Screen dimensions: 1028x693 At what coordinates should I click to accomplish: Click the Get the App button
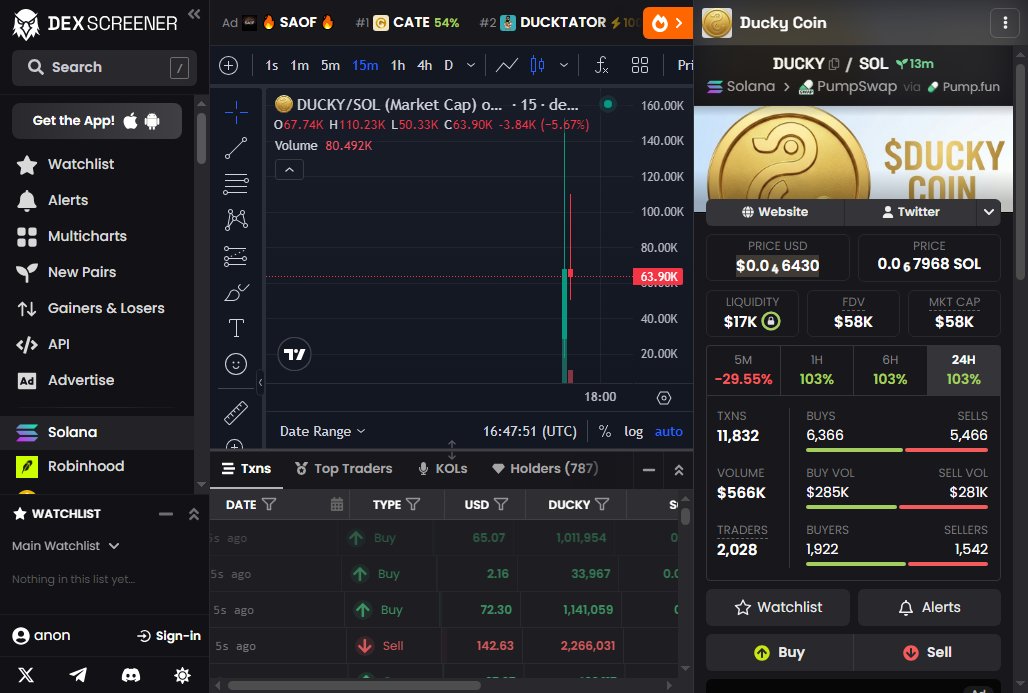coord(97,121)
